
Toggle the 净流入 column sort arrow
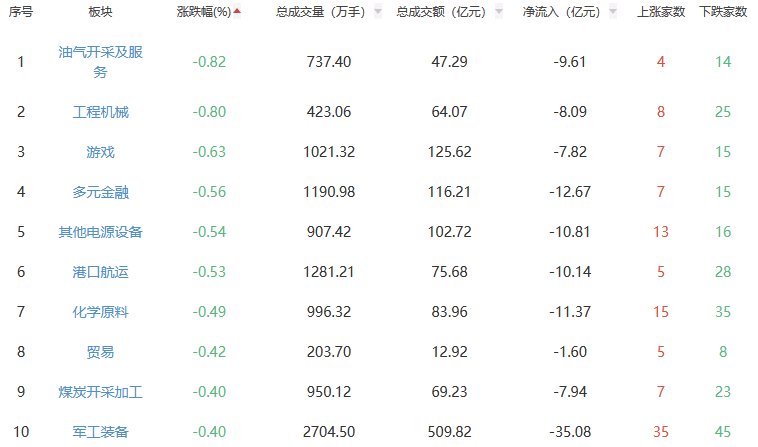(x=611, y=12)
